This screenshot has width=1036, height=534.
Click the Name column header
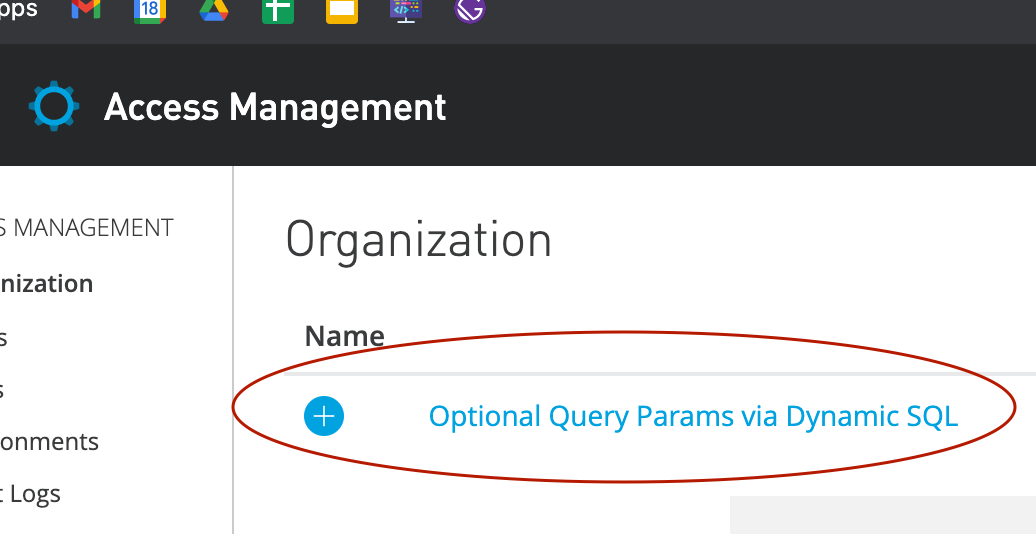coord(344,336)
